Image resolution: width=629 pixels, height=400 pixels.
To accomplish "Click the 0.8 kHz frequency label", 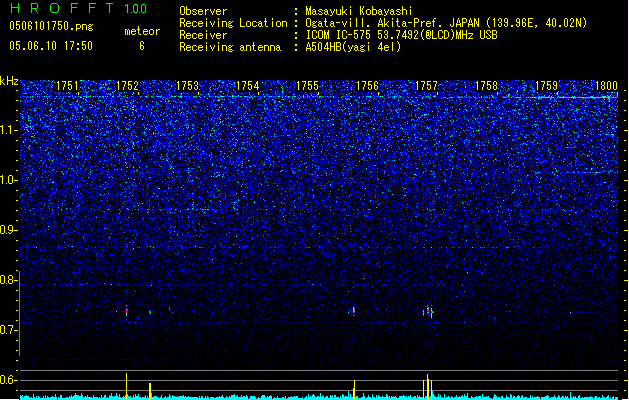I will click(x=8, y=280).
